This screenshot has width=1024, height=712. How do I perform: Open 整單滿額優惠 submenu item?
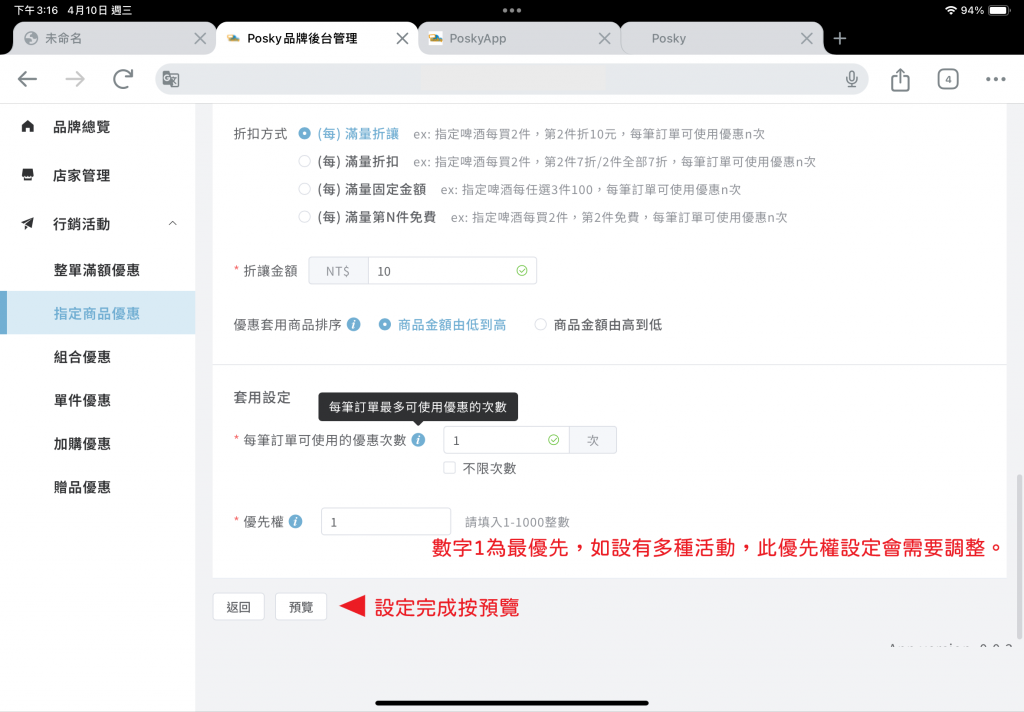97,270
